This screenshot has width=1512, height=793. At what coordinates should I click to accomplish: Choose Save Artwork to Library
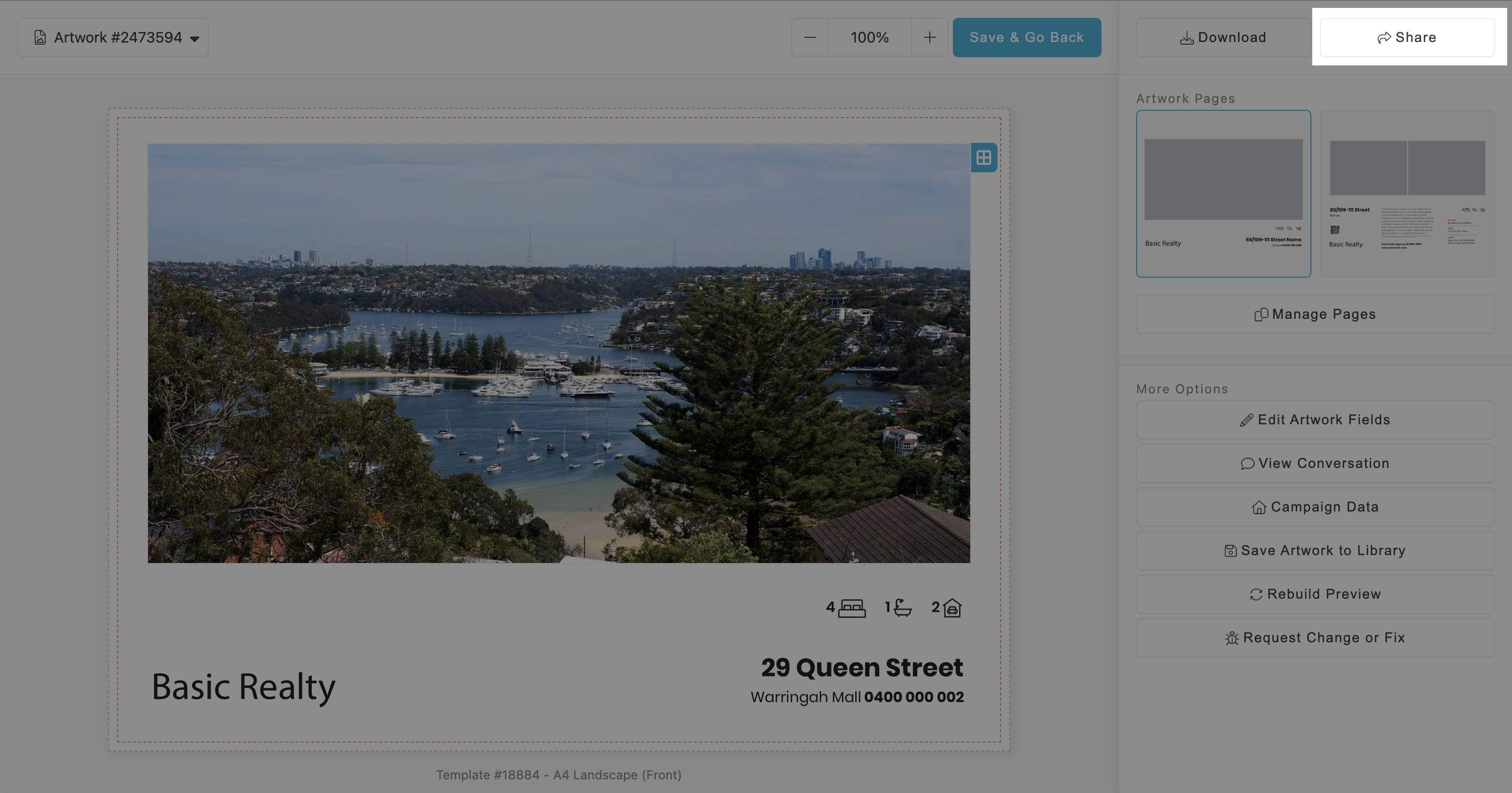(x=1315, y=550)
